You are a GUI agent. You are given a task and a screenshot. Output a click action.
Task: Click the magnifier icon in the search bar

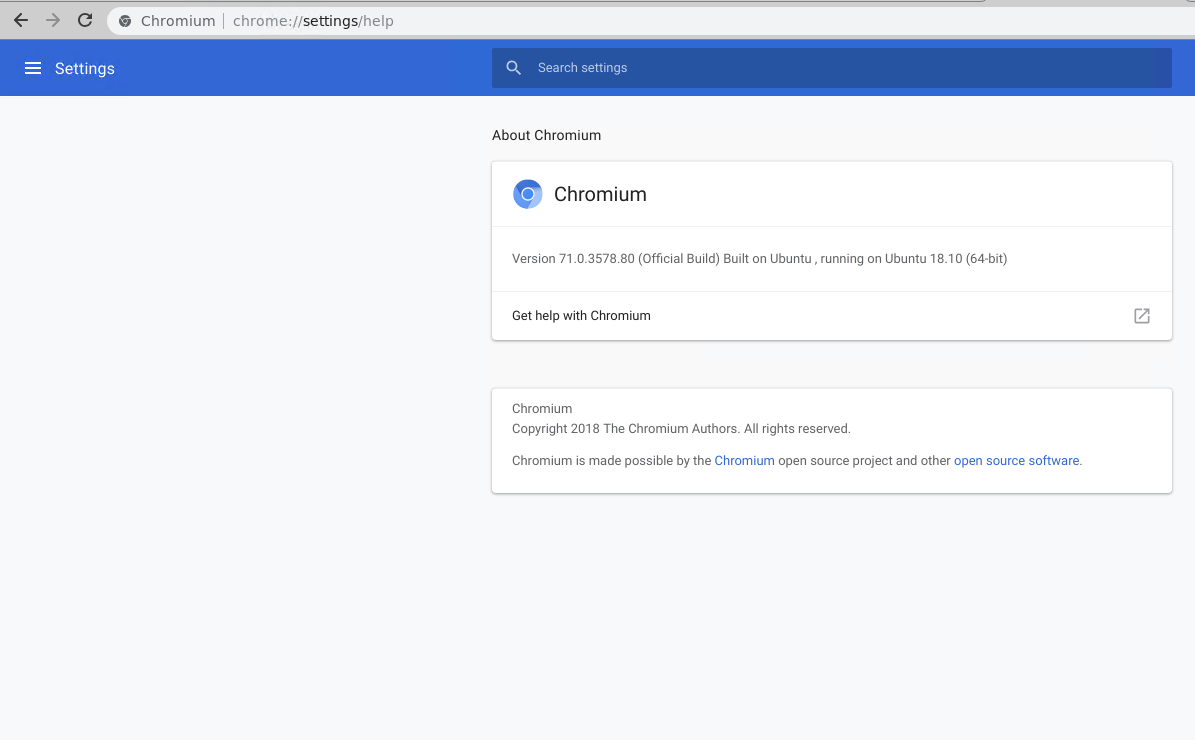click(514, 68)
